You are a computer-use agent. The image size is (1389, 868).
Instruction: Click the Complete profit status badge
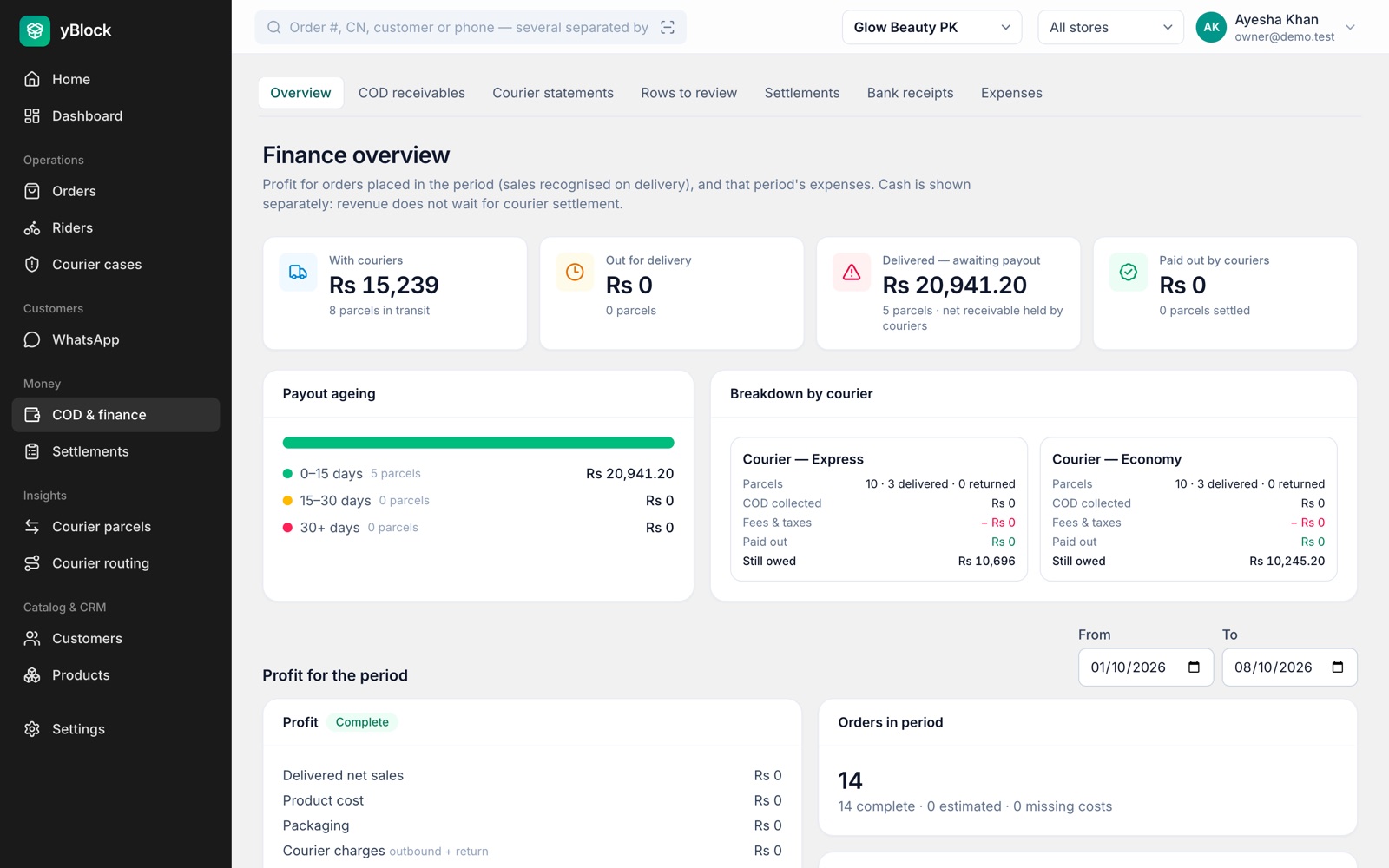362,722
